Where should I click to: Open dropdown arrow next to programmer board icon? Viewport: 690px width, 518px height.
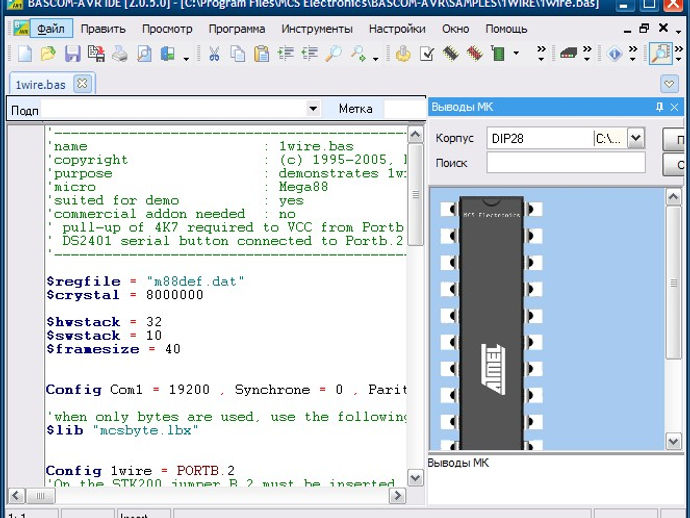point(516,54)
